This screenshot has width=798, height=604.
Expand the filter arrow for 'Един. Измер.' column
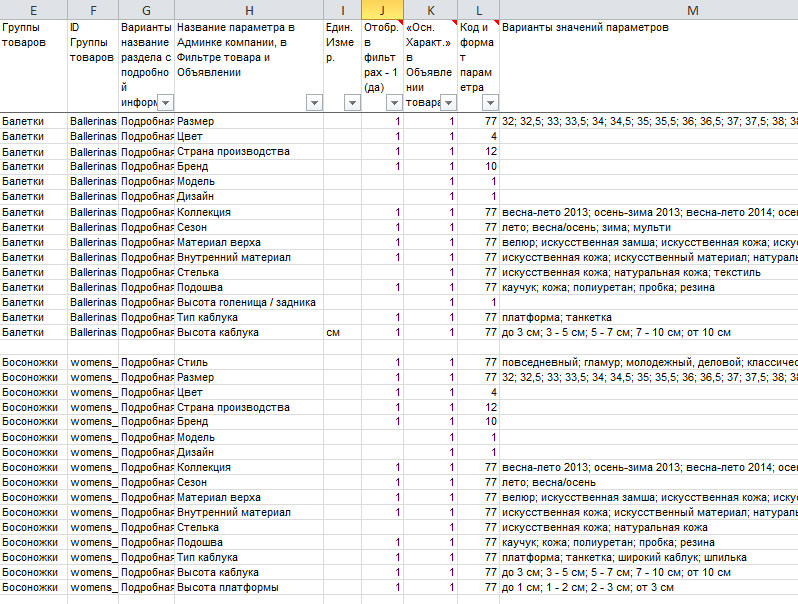pos(351,103)
